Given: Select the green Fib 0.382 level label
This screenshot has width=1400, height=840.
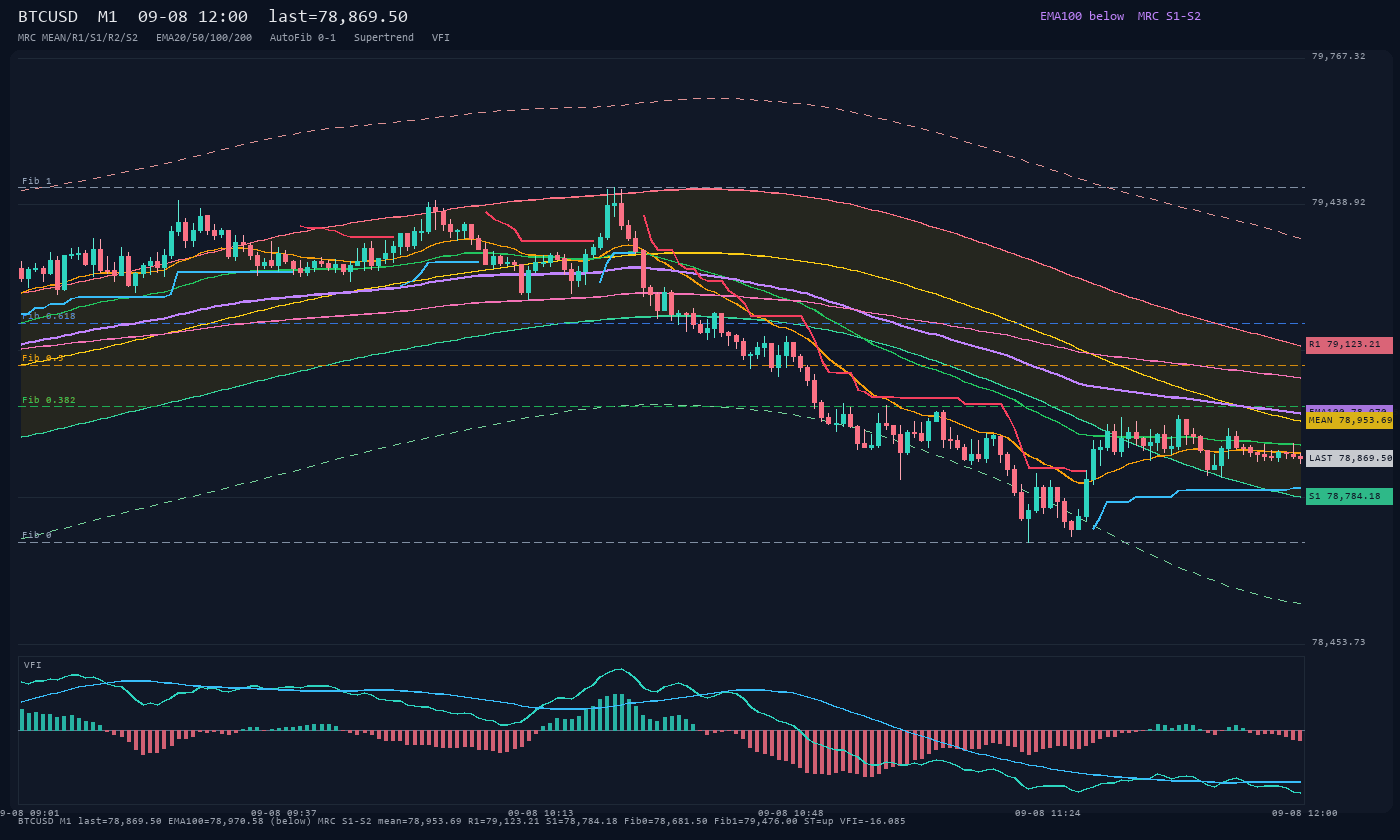Looking at the screenshot, I should [x=49, y=400].
